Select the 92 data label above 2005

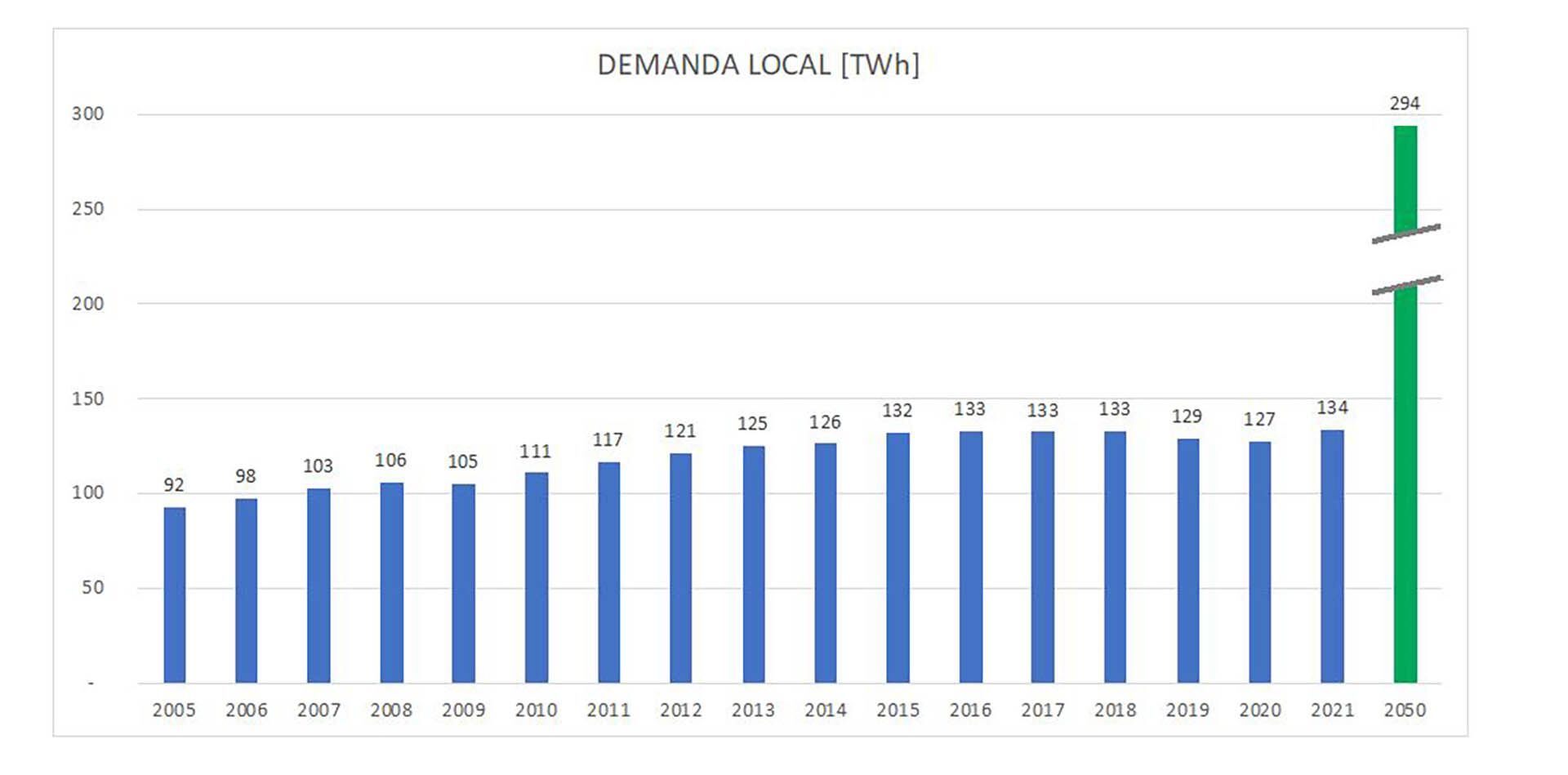click(x=173, y=485)
